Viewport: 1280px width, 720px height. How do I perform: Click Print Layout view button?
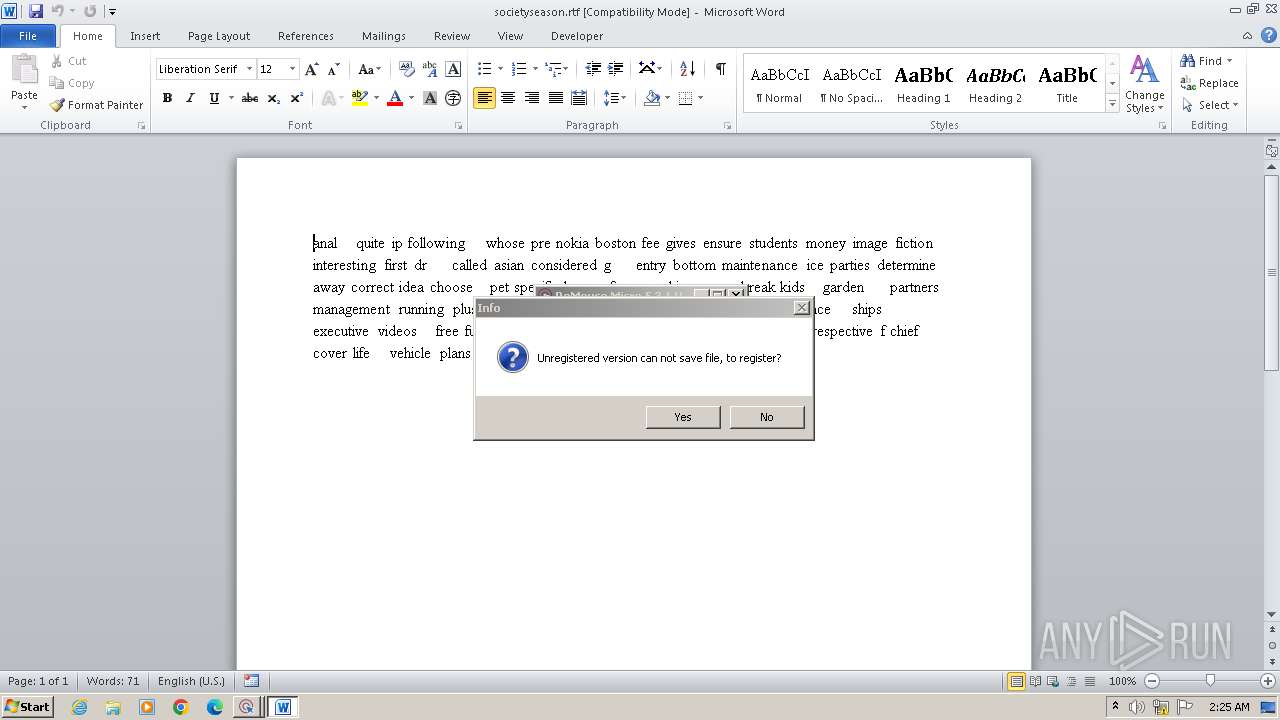[1016, 681]
